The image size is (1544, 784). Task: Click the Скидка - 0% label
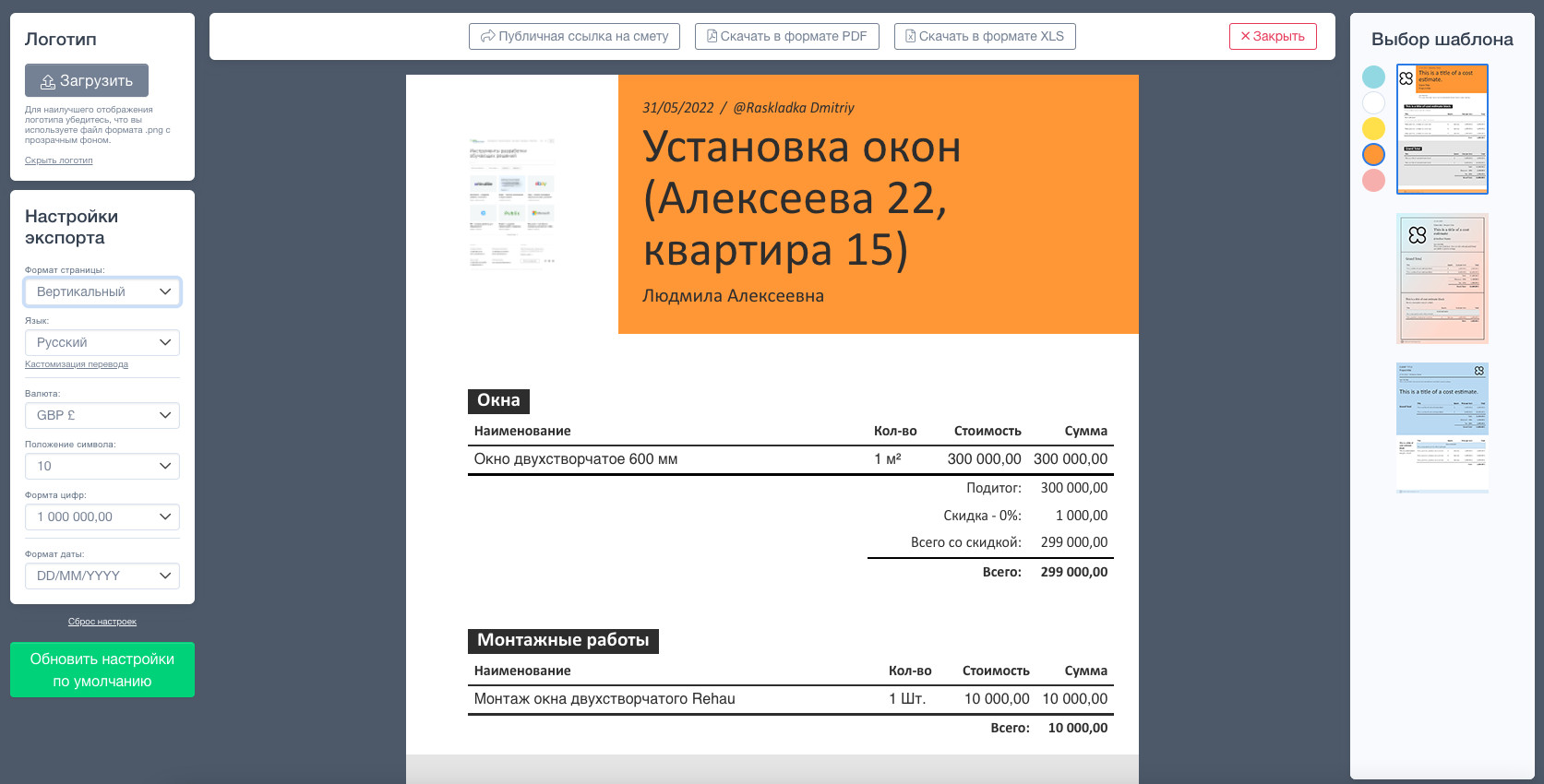[x=982, y=516]
